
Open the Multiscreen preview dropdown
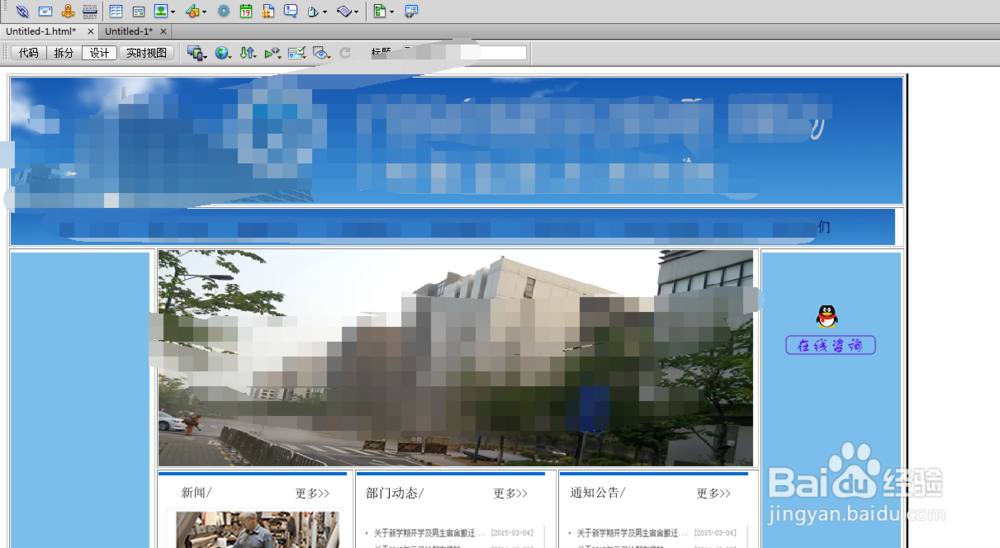pyautogui.click(x=196, y=53)
